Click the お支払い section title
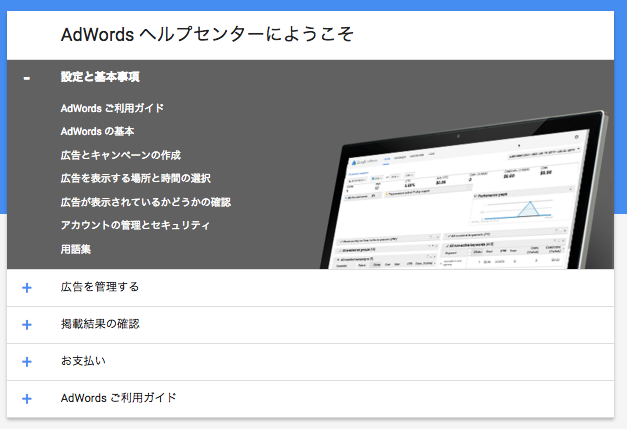627x429 pixels. [83, 361]
